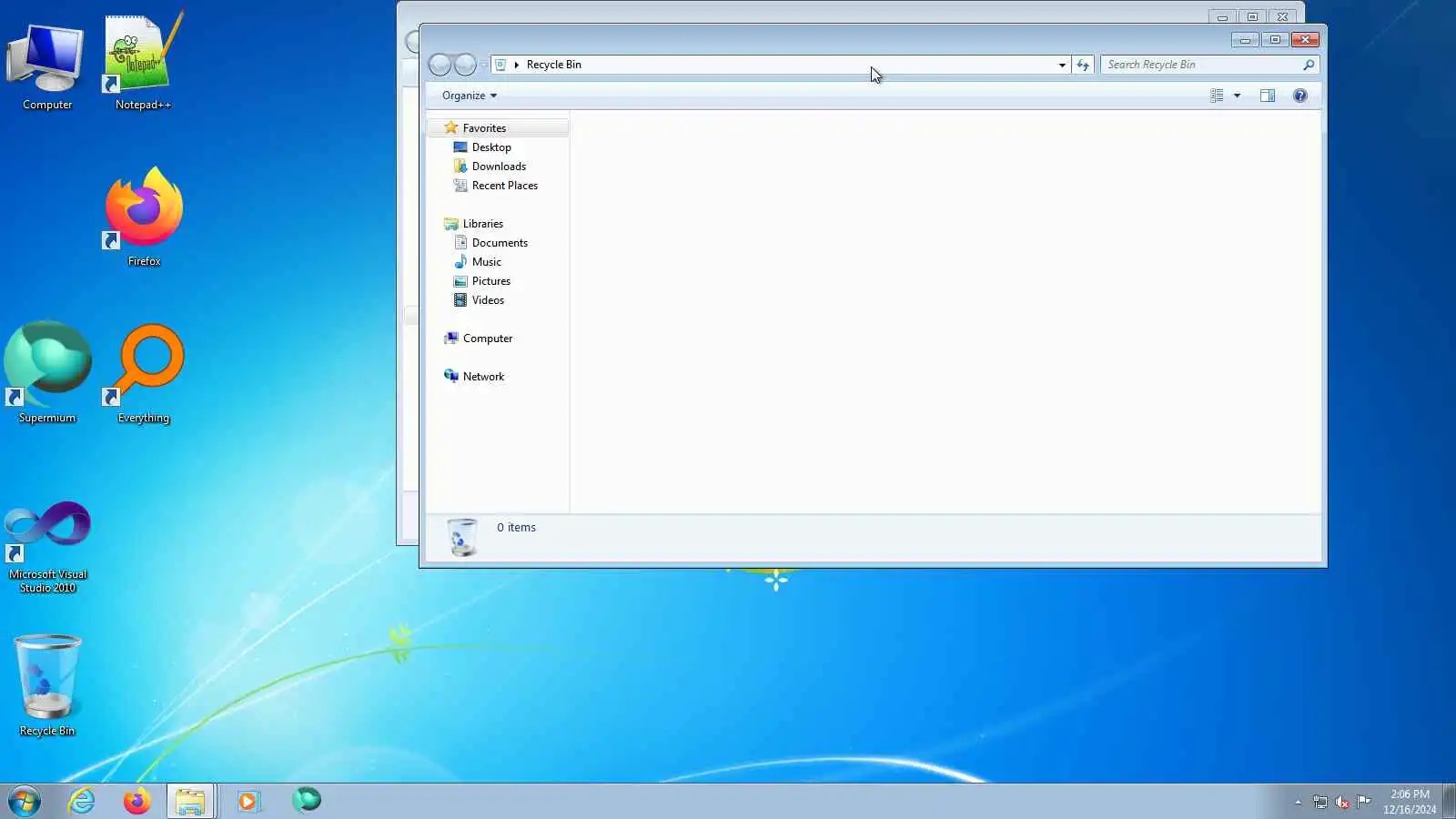Open the network status tray icon
This screenshot has width=1456, height=819.
click(x=1320, y=802)
